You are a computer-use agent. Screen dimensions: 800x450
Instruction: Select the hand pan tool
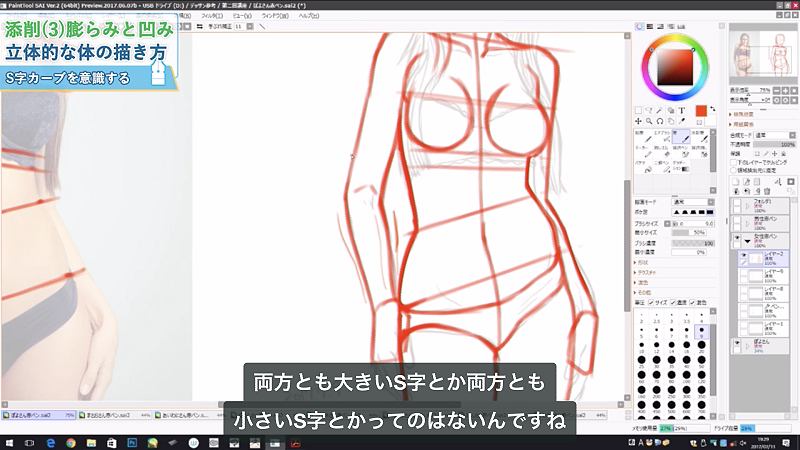click(671, 121)
